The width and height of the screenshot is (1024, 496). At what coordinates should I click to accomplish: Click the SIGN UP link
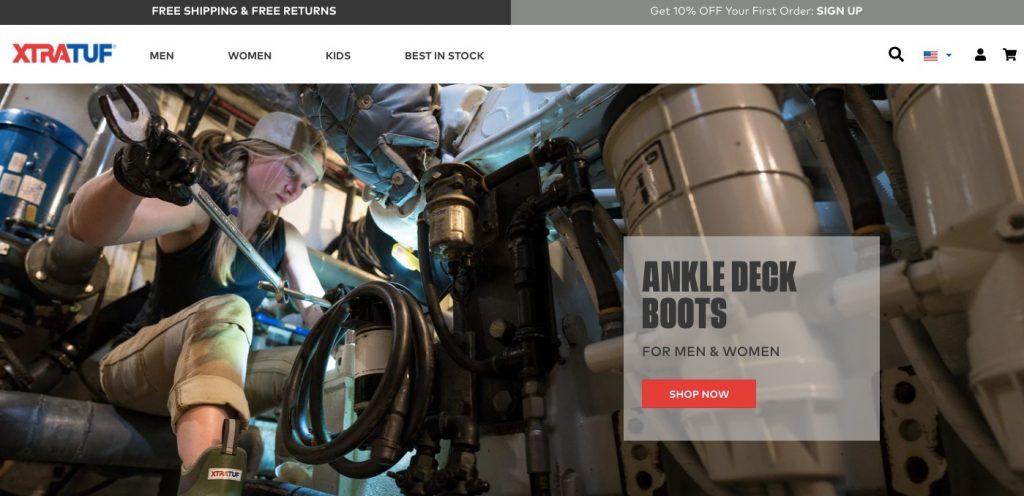click(839, 11)
